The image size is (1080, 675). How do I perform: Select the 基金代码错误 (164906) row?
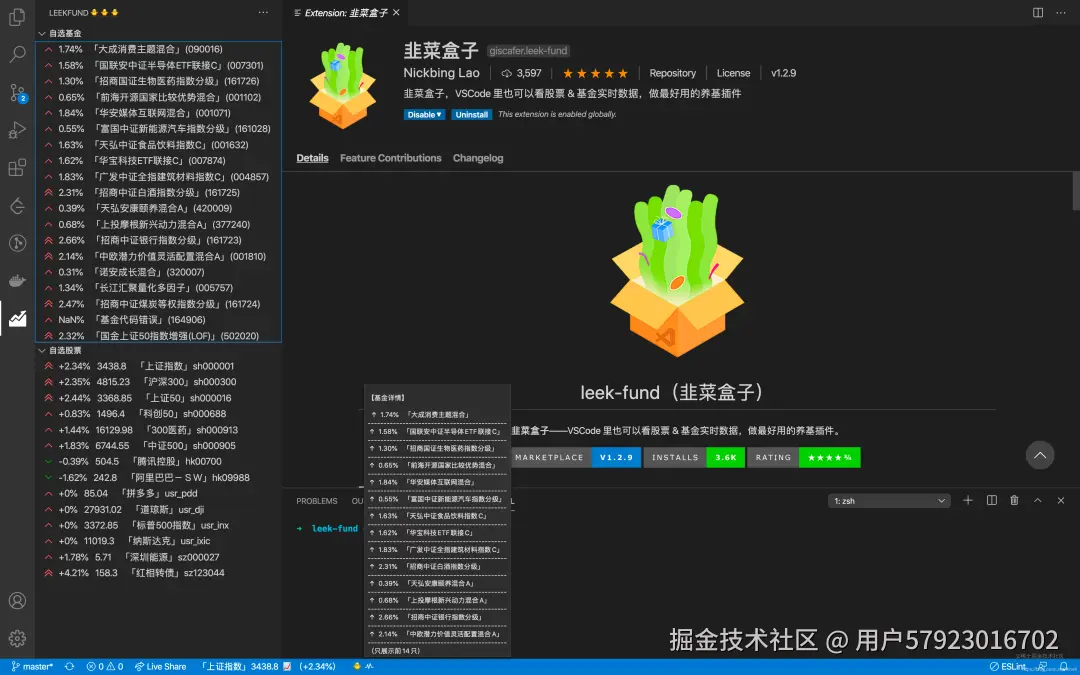pos(158,320)
